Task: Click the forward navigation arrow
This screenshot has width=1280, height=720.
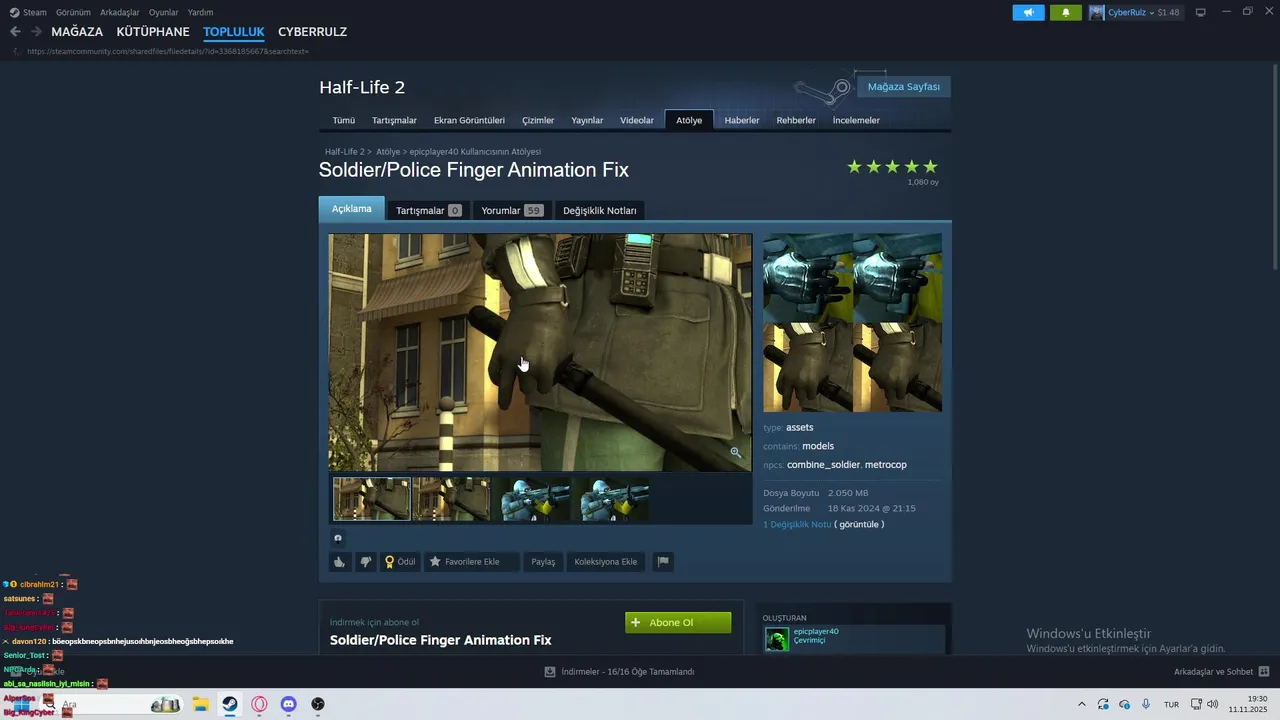Action: 36,32
